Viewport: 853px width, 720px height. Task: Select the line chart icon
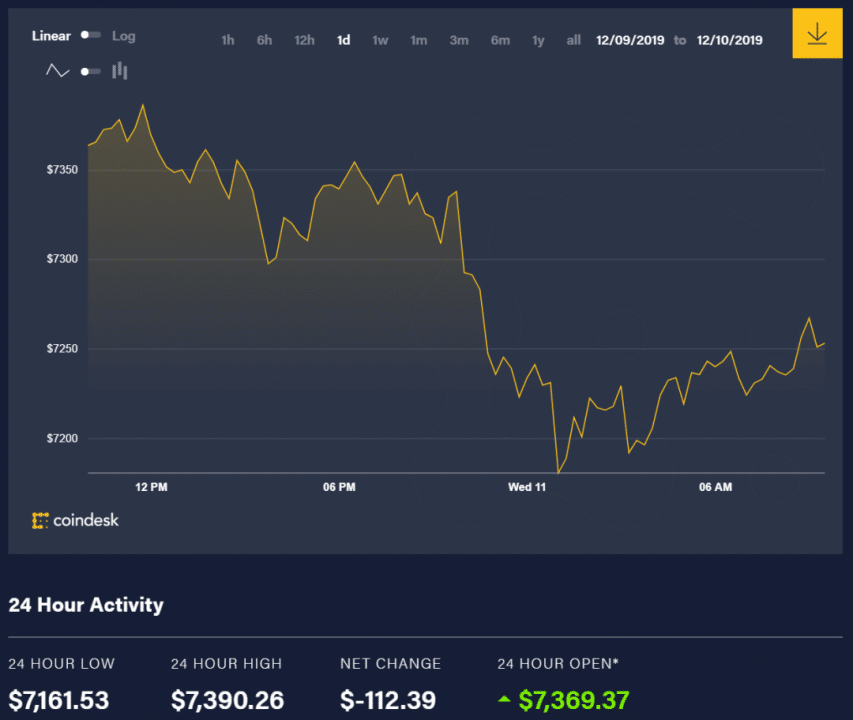pyautogui.click(x=57, y=71)
